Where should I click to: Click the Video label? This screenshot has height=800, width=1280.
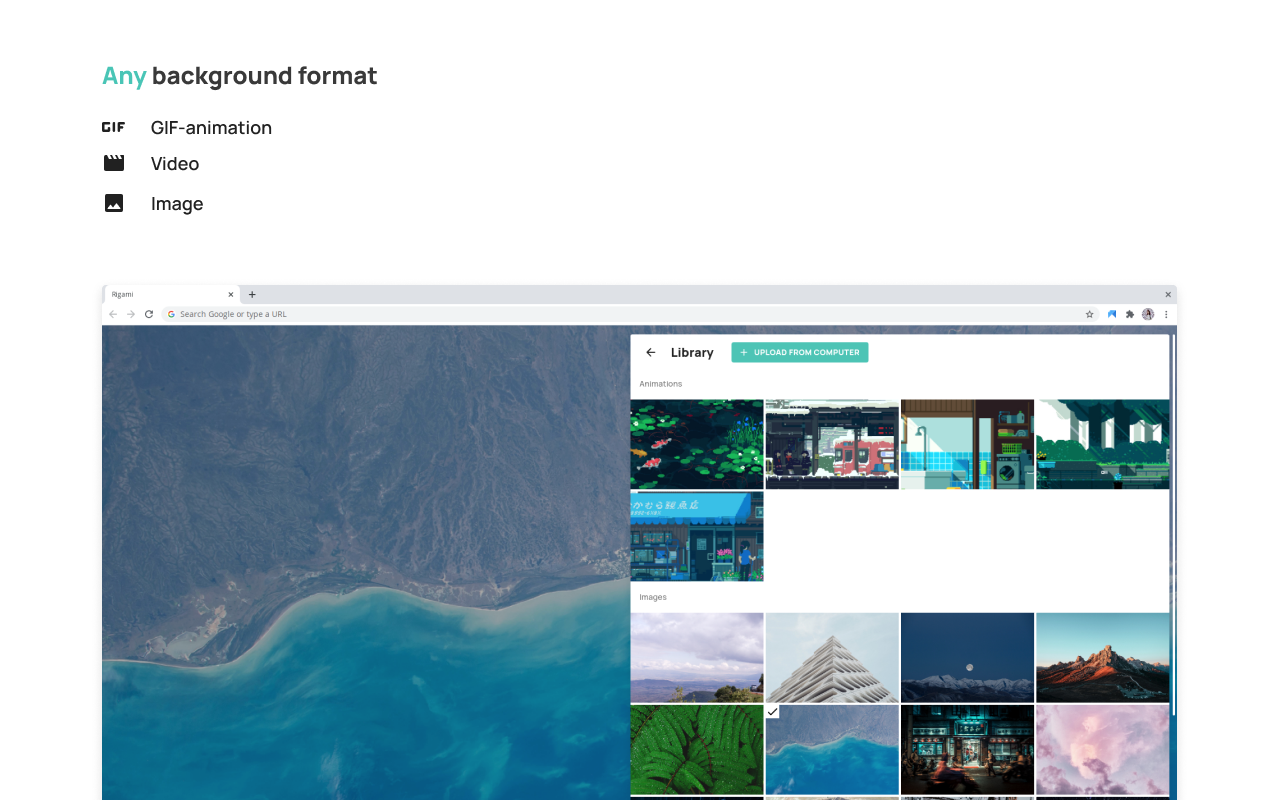pyautogui.click(x=175, y=164)
